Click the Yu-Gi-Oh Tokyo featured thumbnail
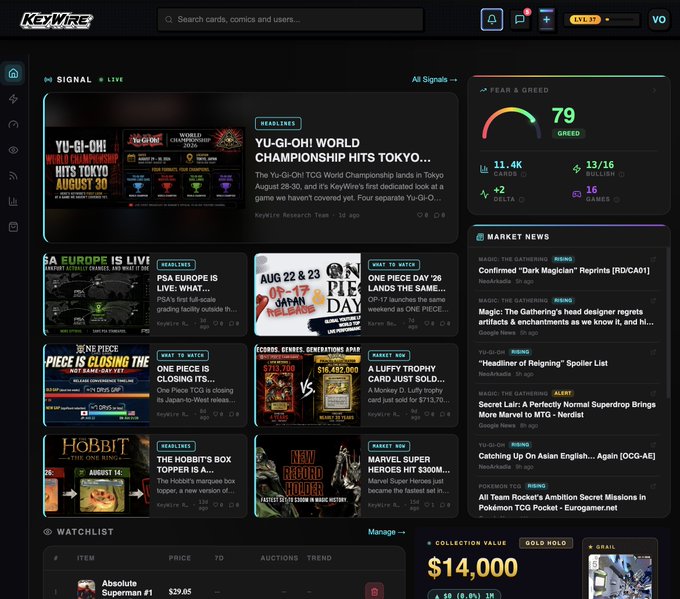Viewport: 680px width, 599px height. tap(145, 168)
